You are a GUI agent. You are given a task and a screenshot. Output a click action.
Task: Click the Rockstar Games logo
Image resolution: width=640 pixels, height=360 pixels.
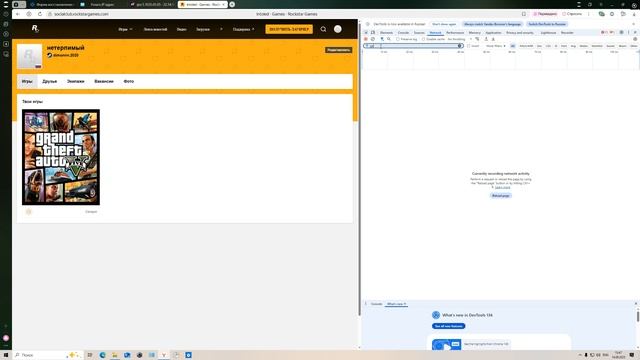pos(35,28)
